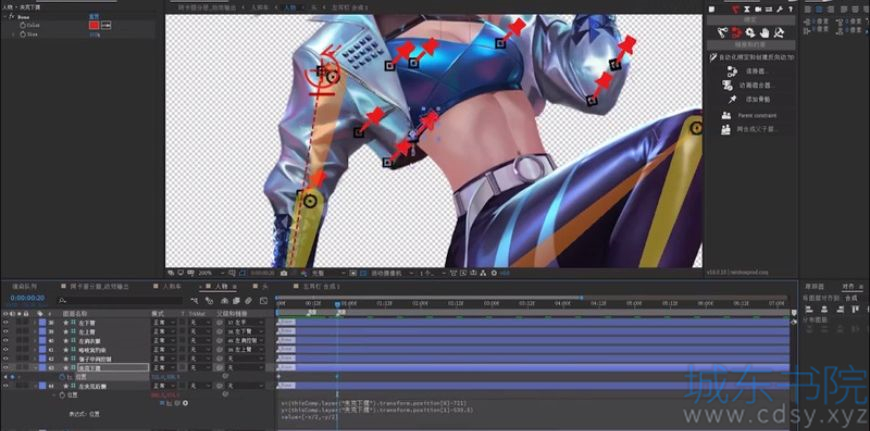The height and width of the screenshot is (431, 870).
Task: Enable frame blending icon in timeline header
Action: (236, 301)
